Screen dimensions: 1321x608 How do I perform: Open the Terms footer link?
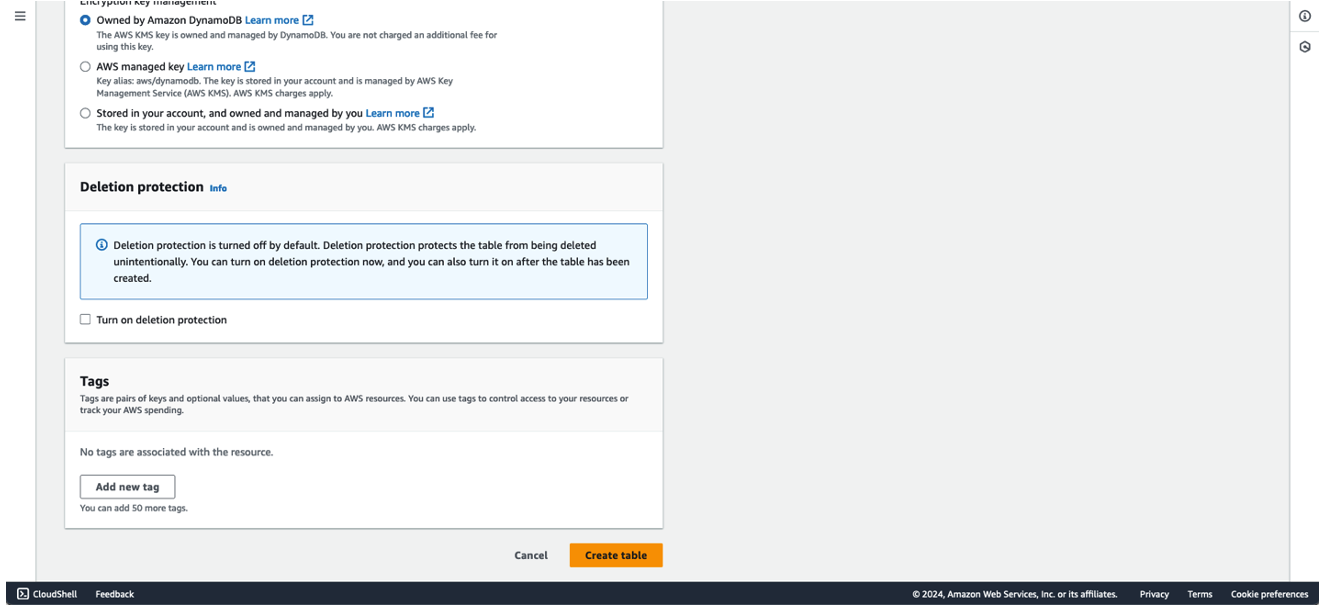tap(1200, 594)
